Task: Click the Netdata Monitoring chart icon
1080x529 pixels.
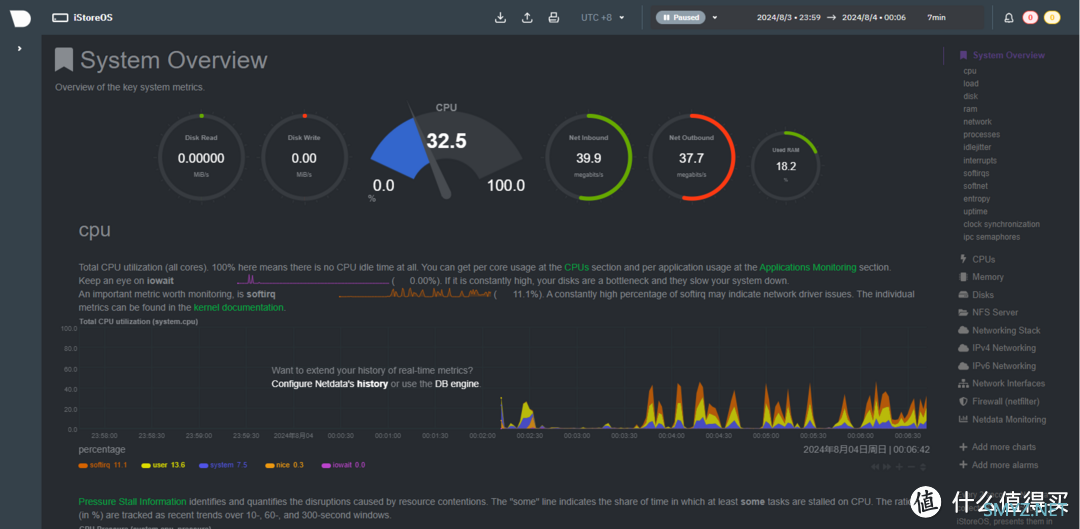Action: [963, 419]
